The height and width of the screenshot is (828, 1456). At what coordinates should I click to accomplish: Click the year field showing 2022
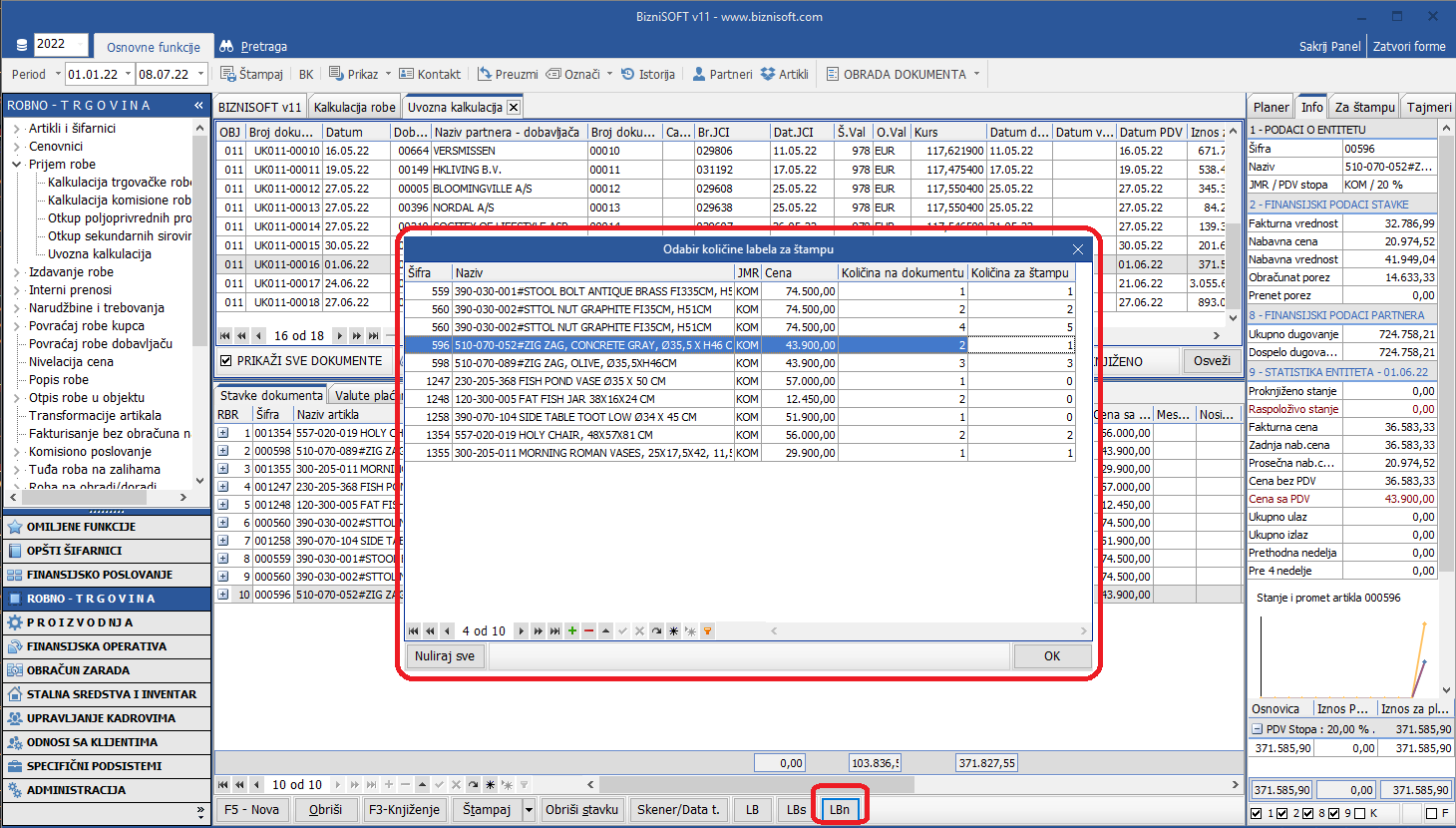pos(60,44)
